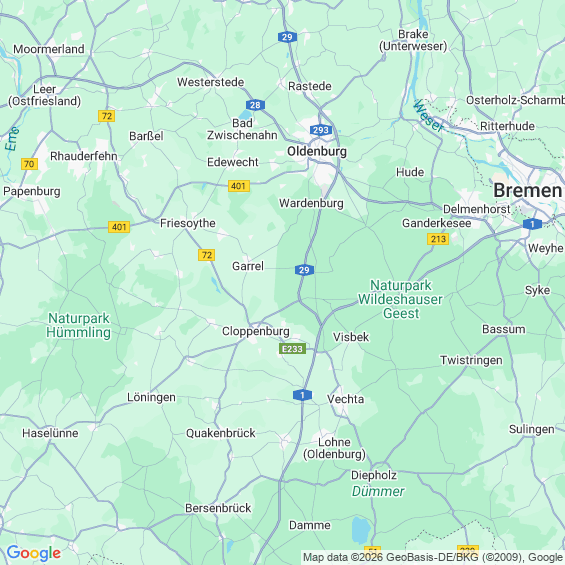565x565 pixels.
Task: Click the yellow 72 shield near Friesoythe
Action: tap(206, 255)
